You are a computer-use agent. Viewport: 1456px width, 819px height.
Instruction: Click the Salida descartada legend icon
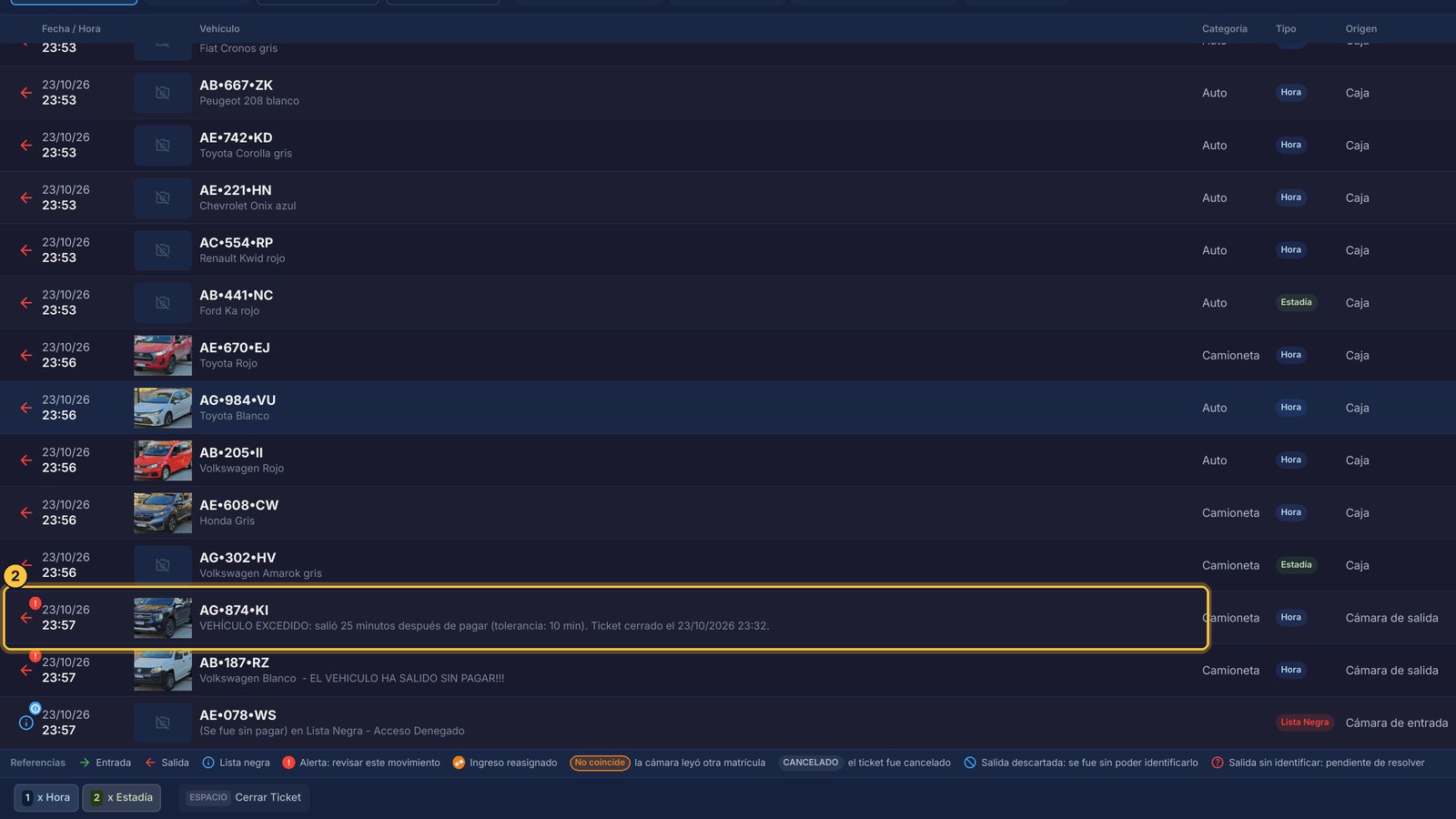[x=970, y=763]
